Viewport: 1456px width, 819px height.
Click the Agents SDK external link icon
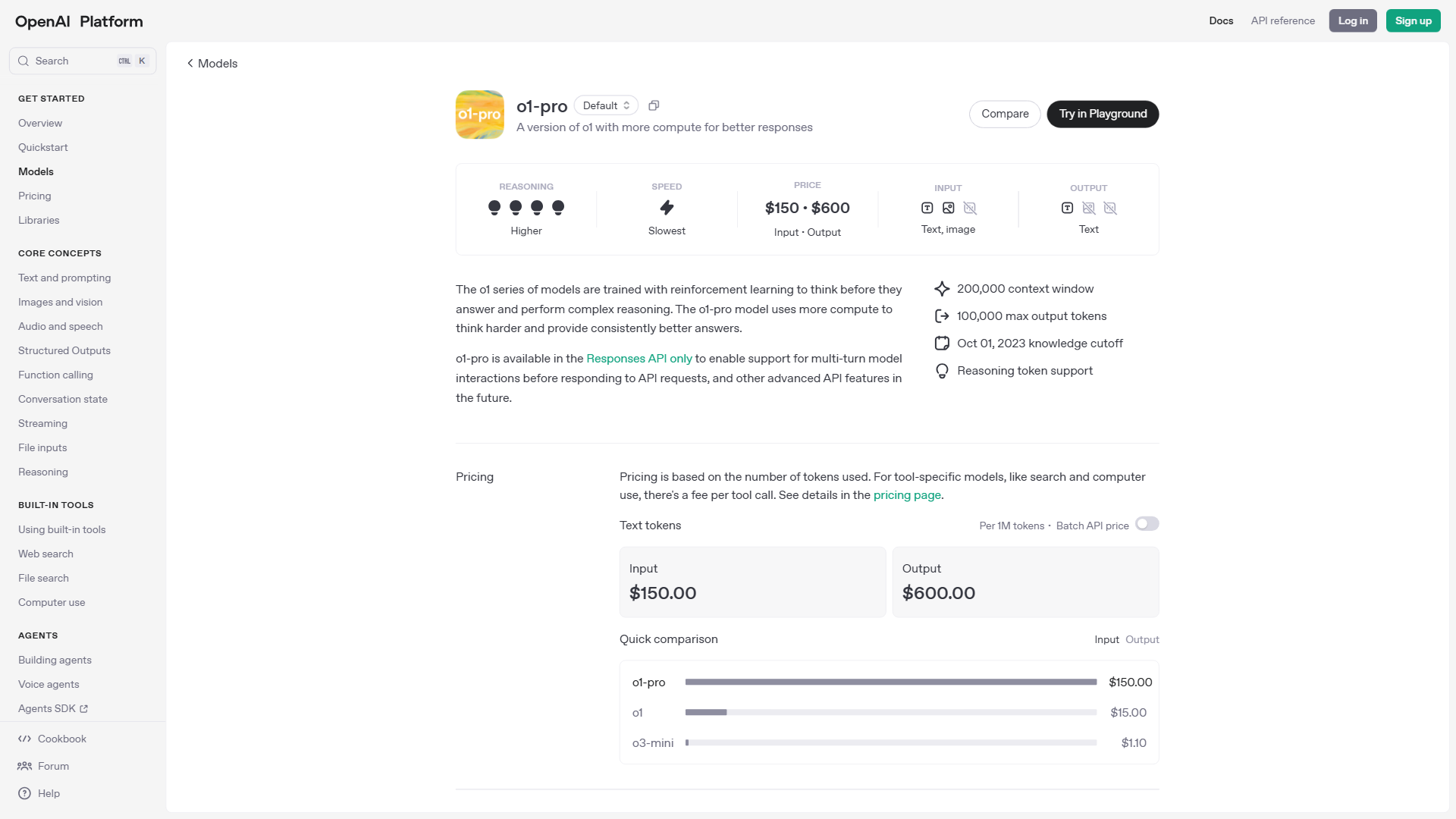tap(84, 709)
